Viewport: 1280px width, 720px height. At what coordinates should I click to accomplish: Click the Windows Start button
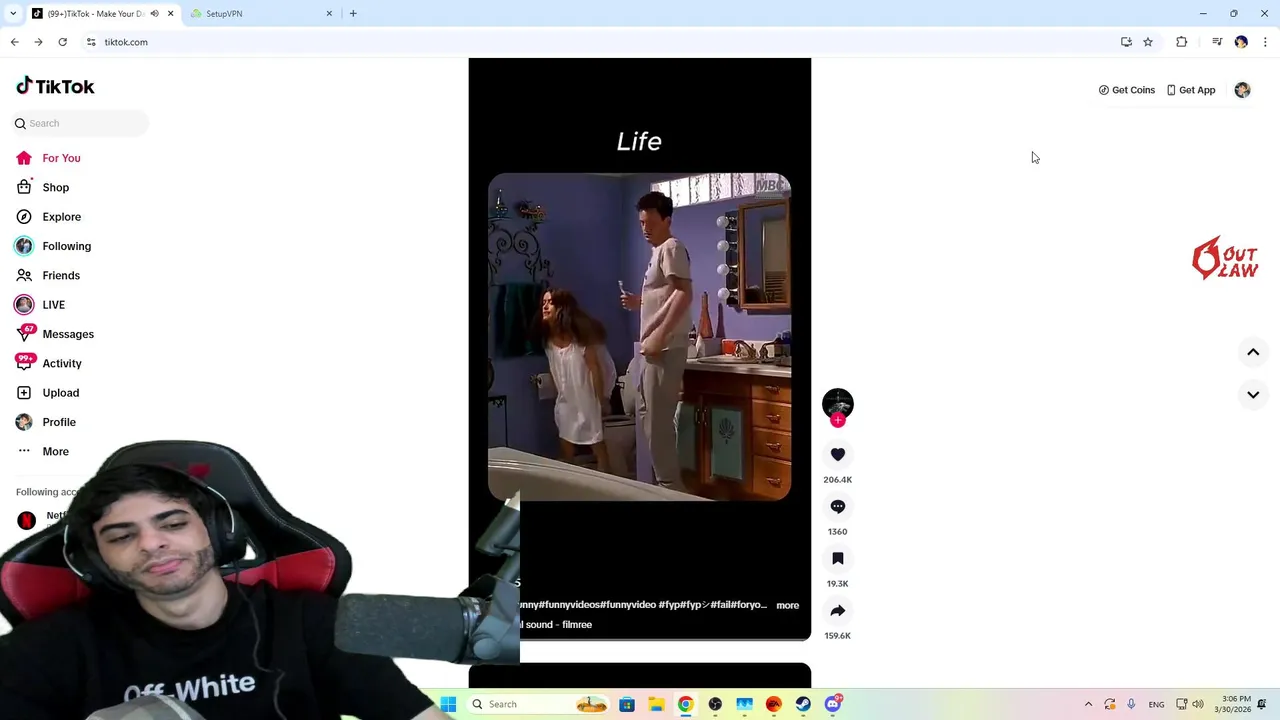point(448,704)
